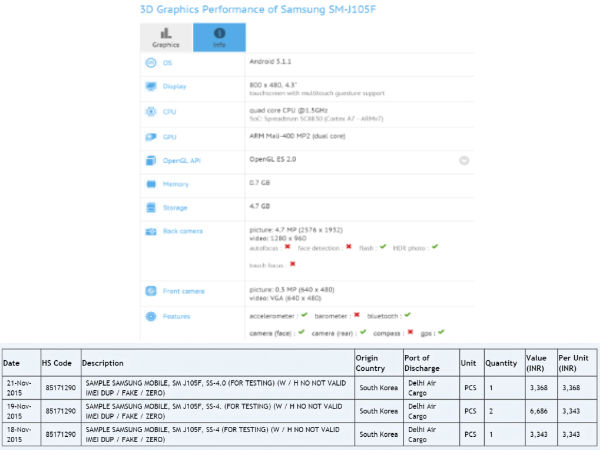The width and height of the screenshot is (600, 450).
Task: Click the '800 x 480, 4.3"' display value
Action: (x=273, y=85)
